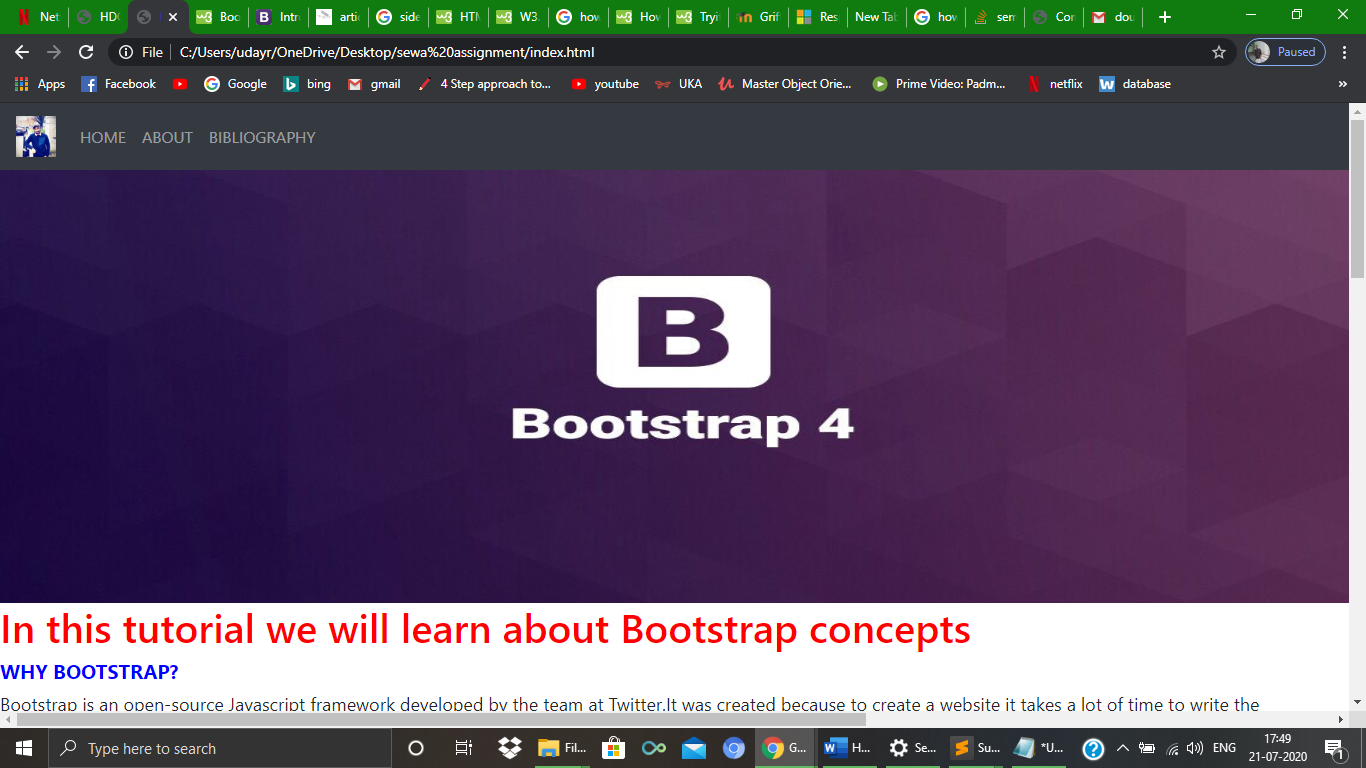Open the Facebook bookmark

[x=118, y=84]
